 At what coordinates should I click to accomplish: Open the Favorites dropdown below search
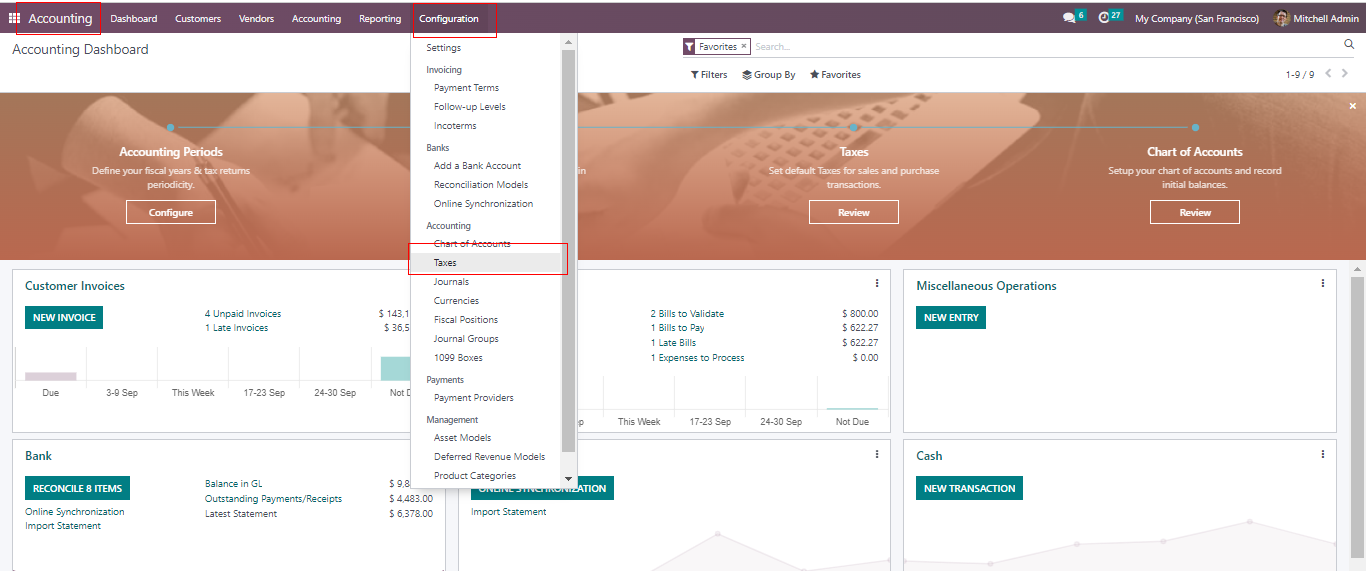(x=835, y=75)
